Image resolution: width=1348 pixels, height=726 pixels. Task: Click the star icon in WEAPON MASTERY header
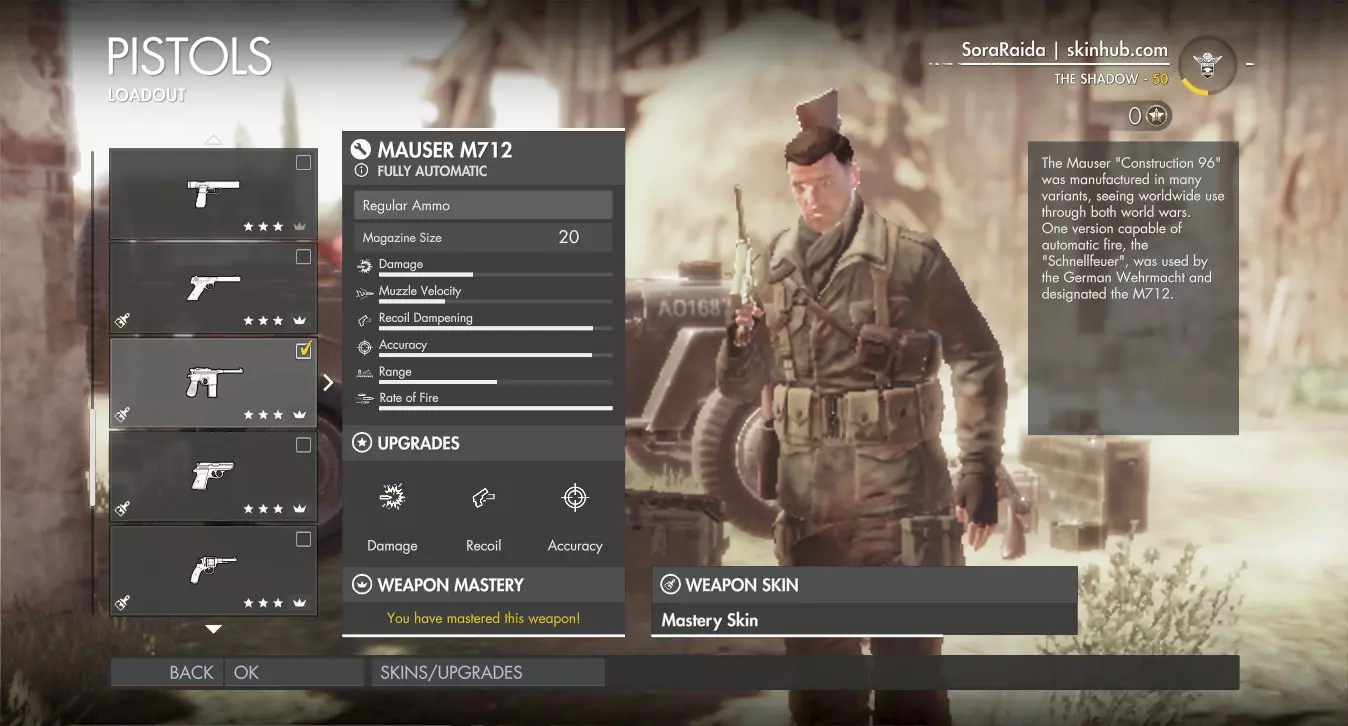pyautogui.click(x=361, y=585)
